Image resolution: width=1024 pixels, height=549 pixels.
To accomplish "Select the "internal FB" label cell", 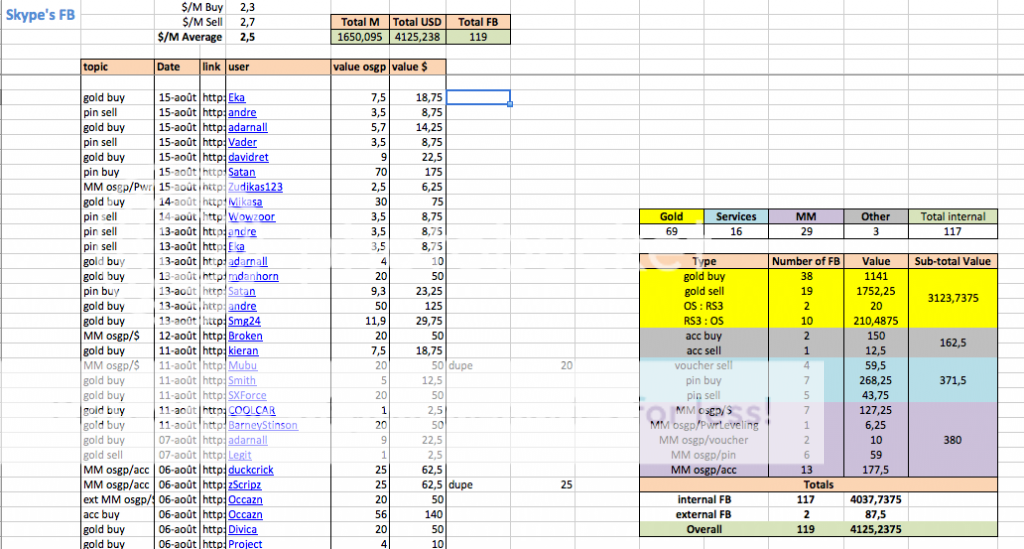I will pos(704,499).
